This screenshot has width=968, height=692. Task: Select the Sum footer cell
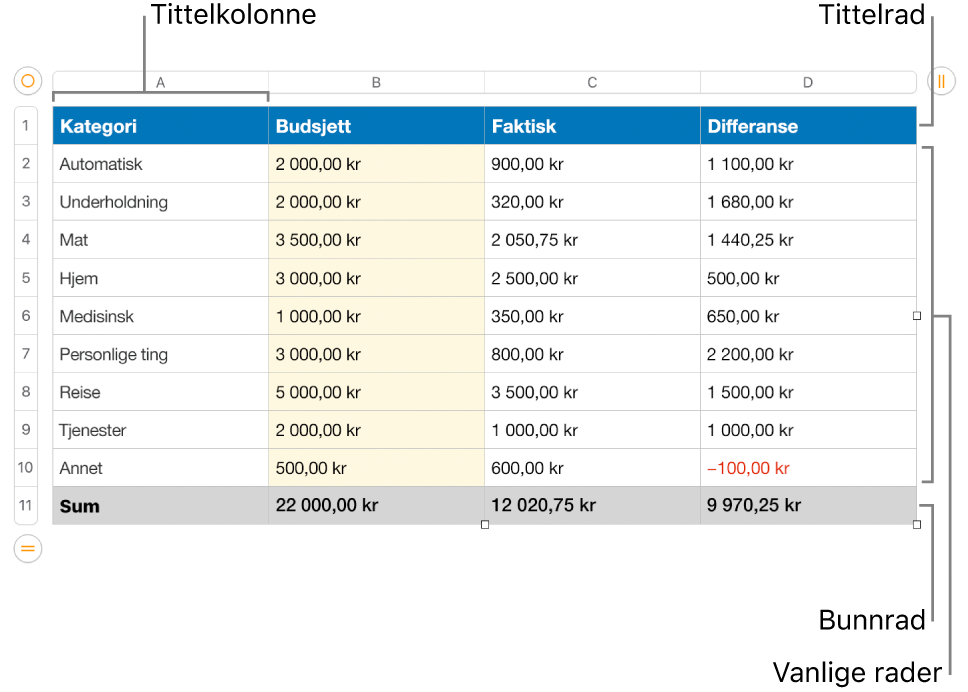point(161,506)
